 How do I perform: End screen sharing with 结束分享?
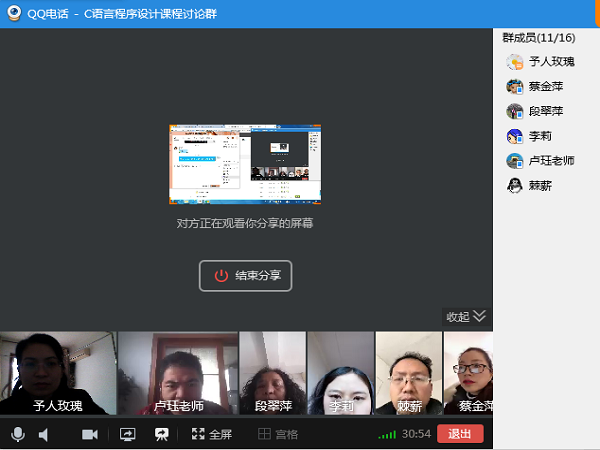[245, 276]
